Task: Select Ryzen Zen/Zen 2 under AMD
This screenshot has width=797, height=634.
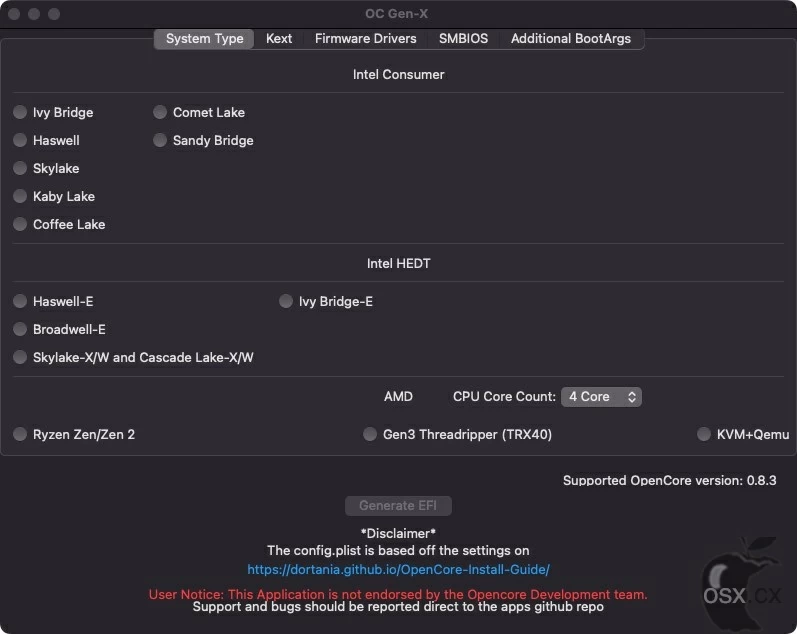Action: pos(20,434)
